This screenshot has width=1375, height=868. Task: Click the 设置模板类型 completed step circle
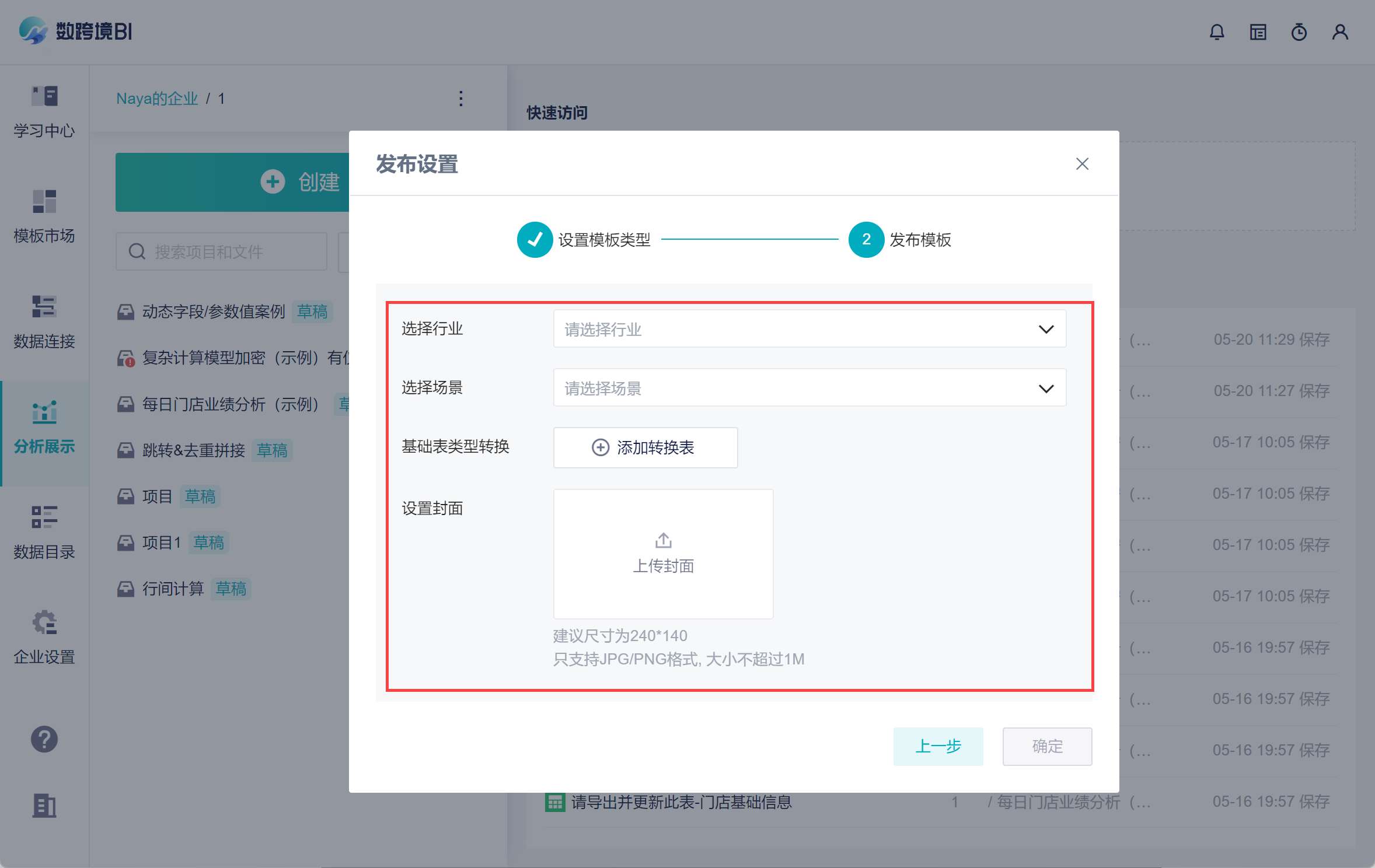tap(535, 240)
